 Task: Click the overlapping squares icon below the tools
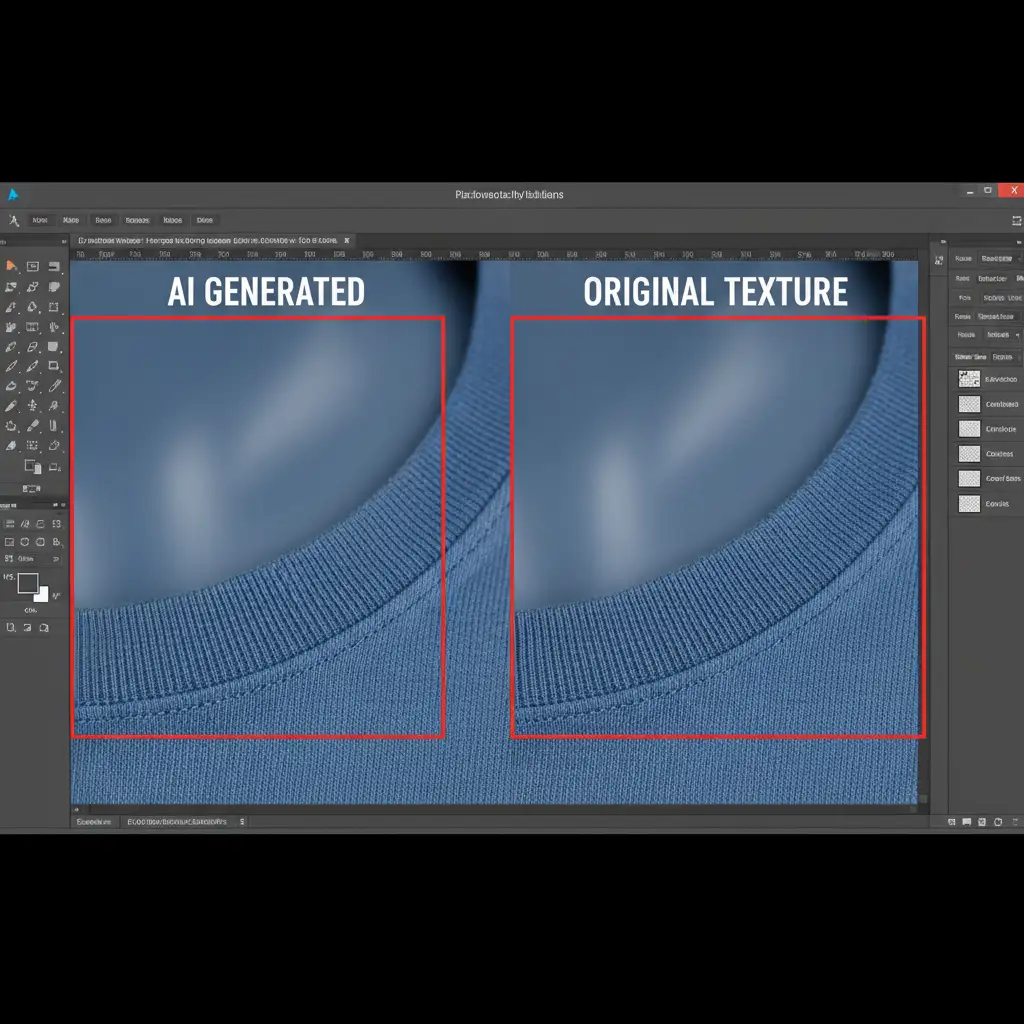pos(32,466)
